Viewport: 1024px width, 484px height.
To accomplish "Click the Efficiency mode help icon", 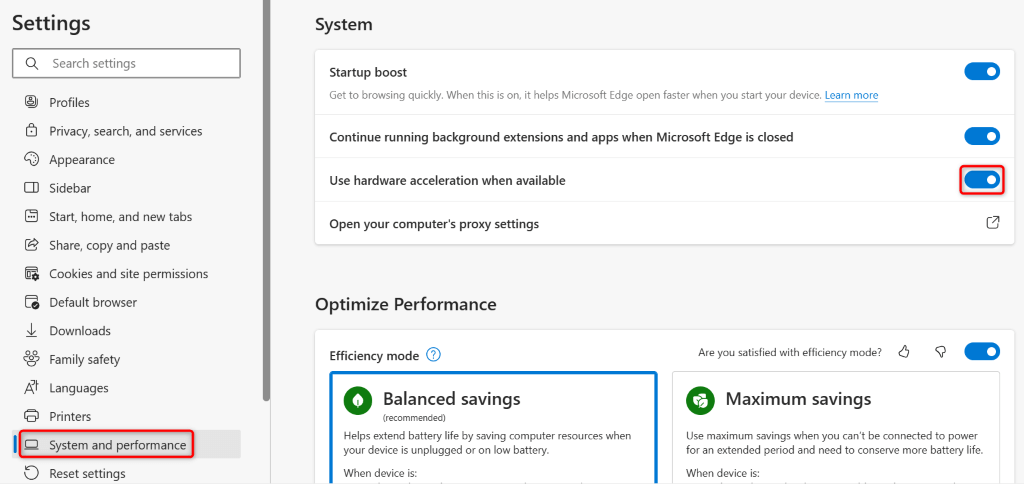I will click(433, 354).
